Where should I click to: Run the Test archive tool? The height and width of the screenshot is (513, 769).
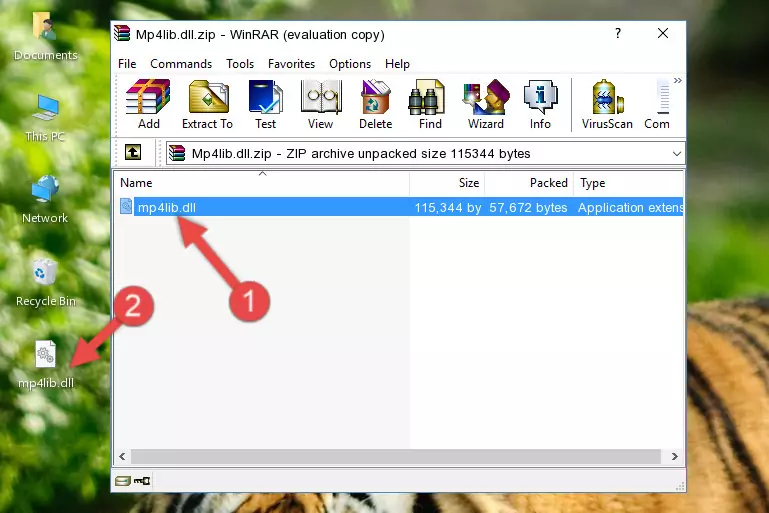[265, 104]
